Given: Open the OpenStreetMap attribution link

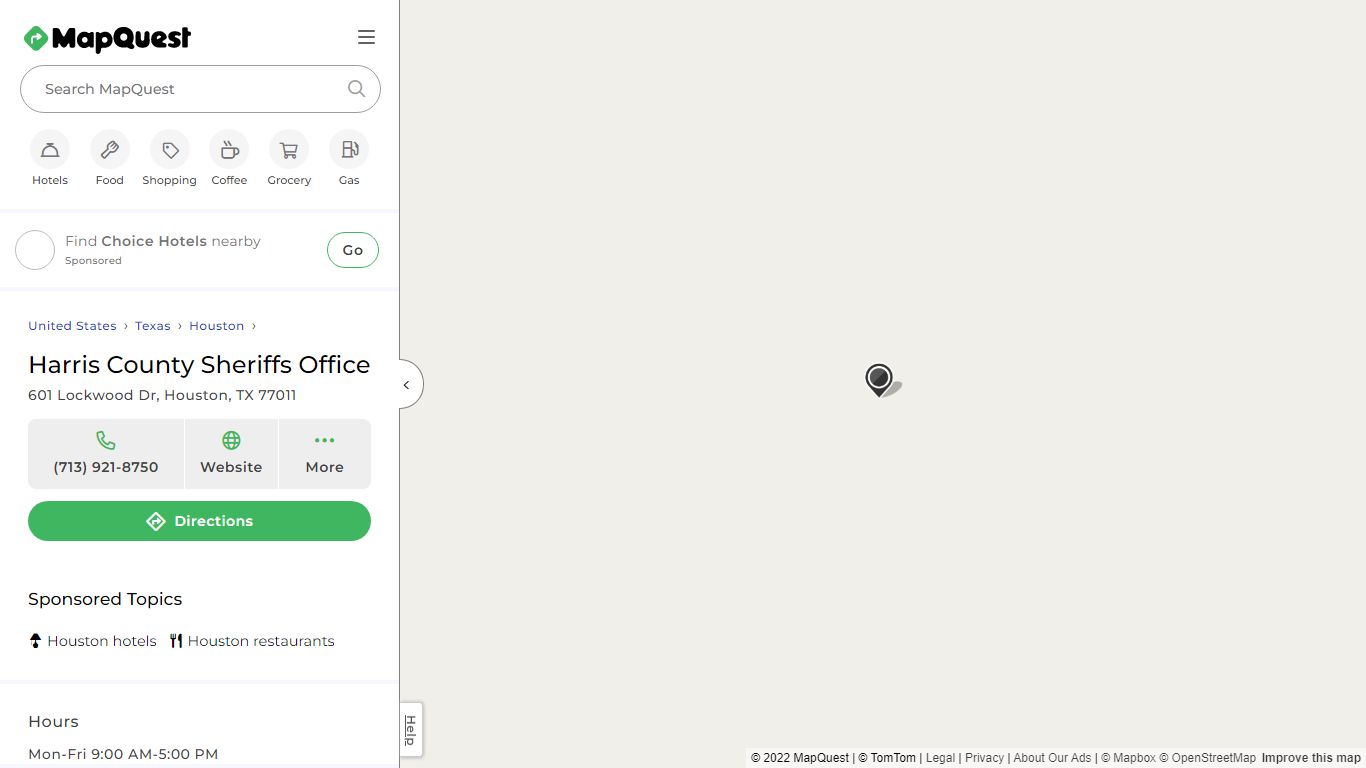Looking at the screenshot, I should pos(1207,758).
